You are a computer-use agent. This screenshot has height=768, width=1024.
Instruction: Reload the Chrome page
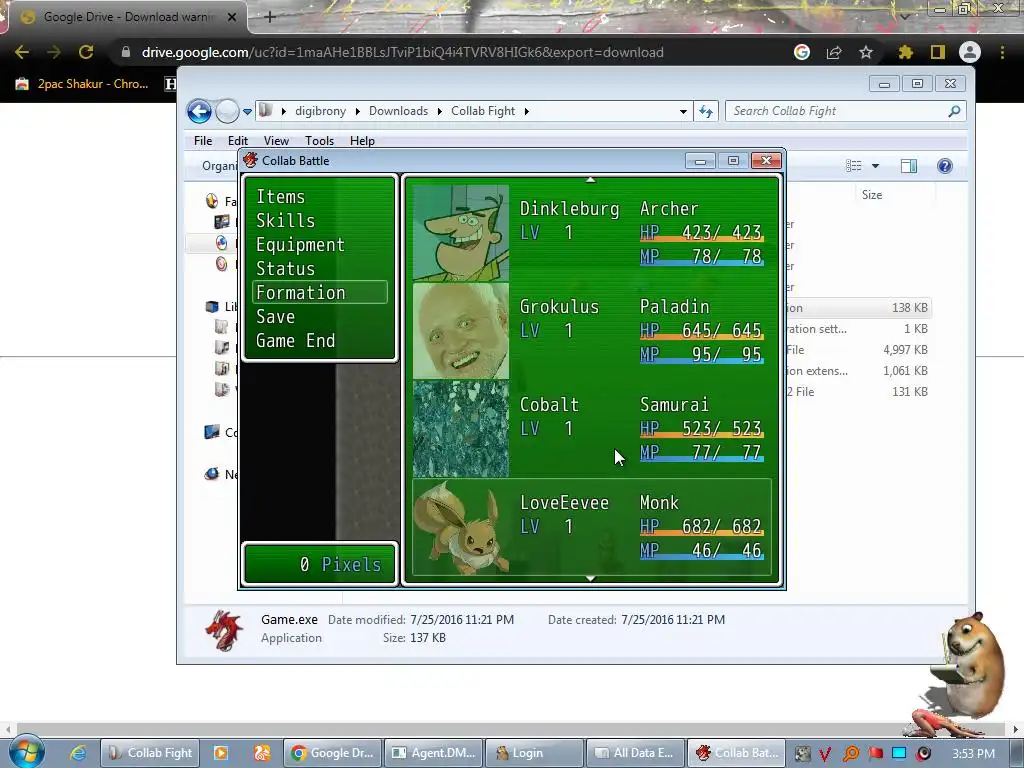(86, 52)
